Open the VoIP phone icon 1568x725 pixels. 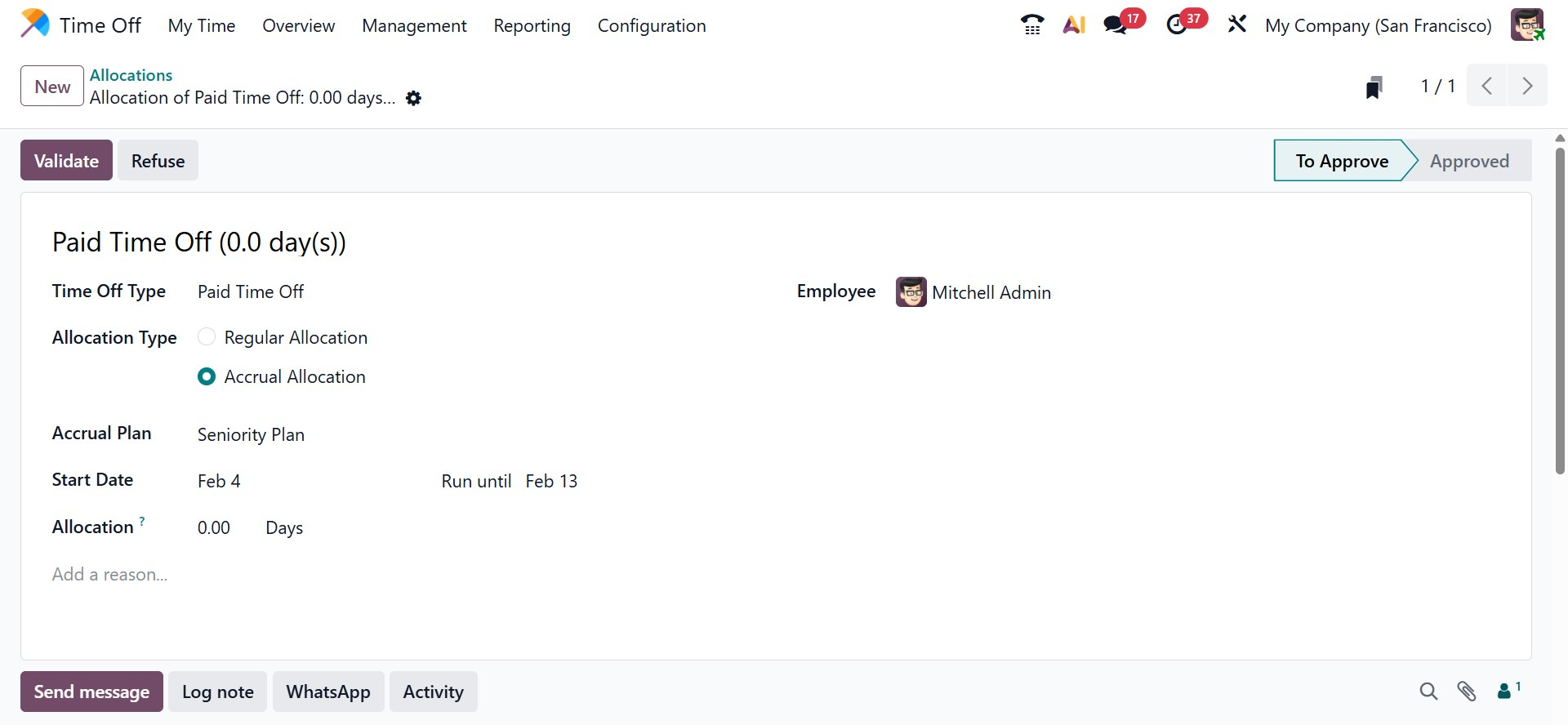(1032, 25)
